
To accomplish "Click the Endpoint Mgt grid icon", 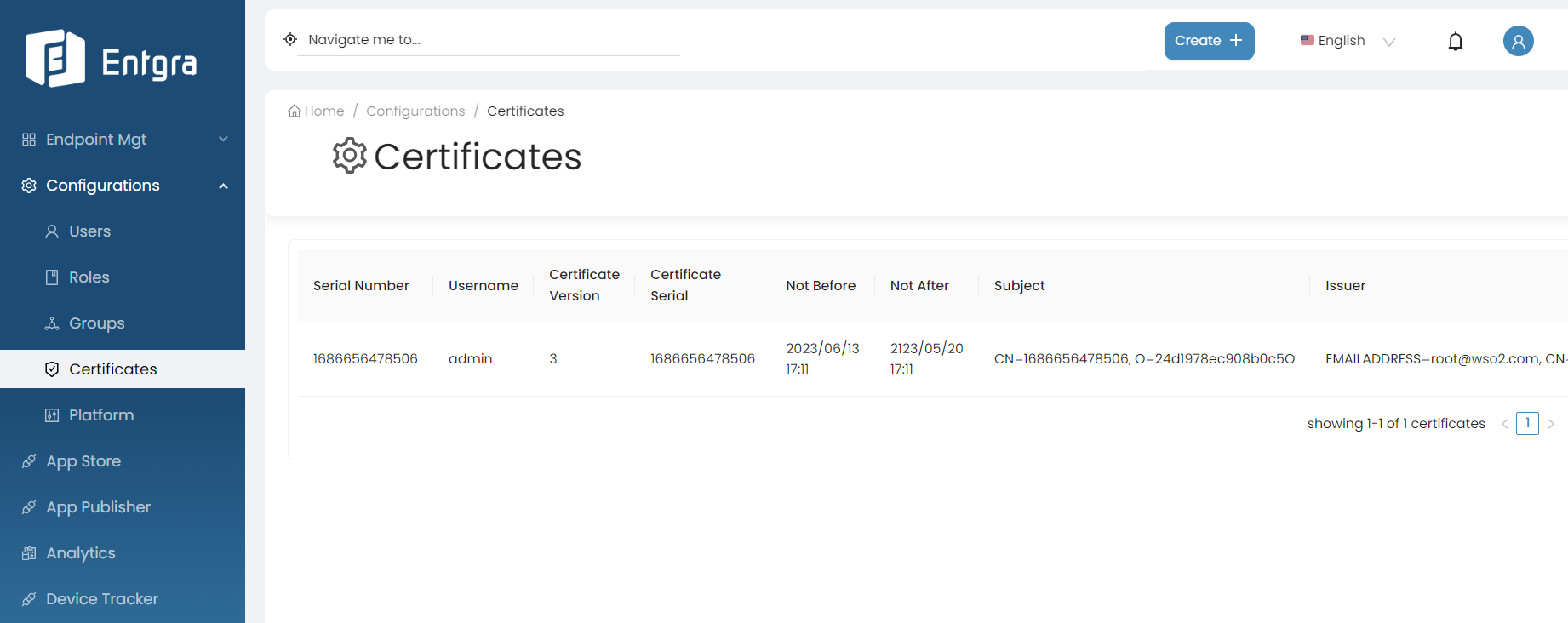I will click(29, 140).
